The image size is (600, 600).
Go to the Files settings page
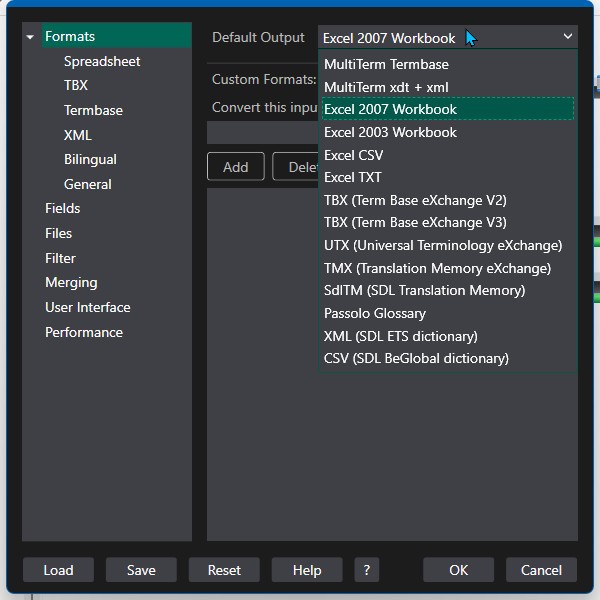click(58, 233)
